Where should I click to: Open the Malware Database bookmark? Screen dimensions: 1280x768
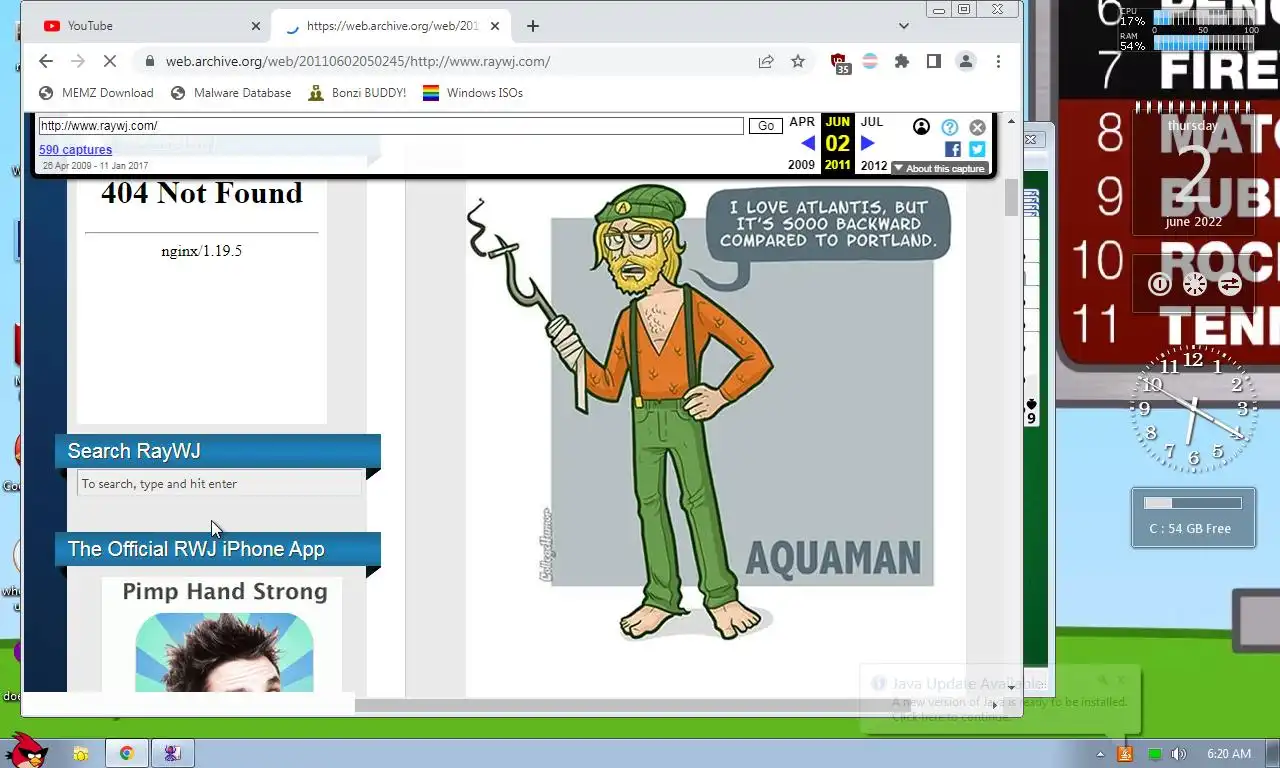231,93
